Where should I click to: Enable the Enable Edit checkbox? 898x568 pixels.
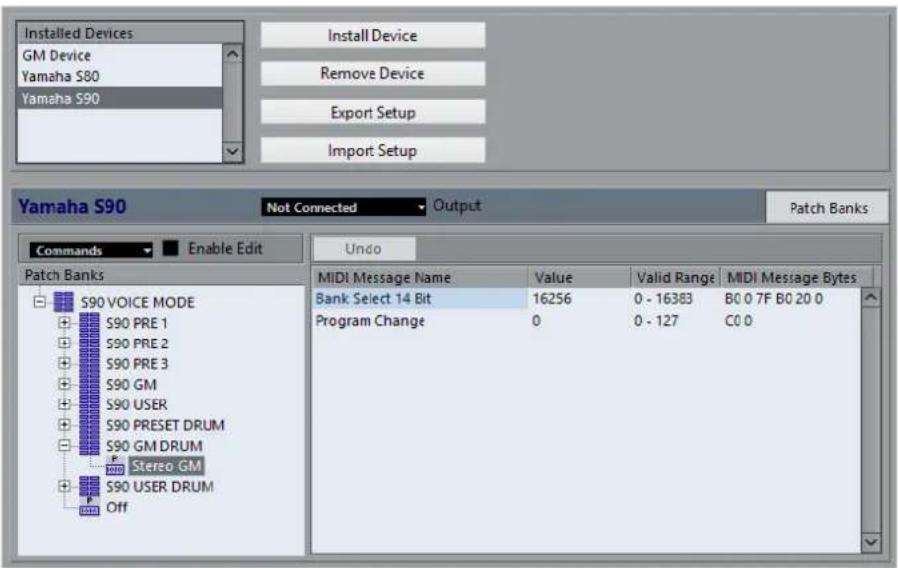click(x=171, y=248)
